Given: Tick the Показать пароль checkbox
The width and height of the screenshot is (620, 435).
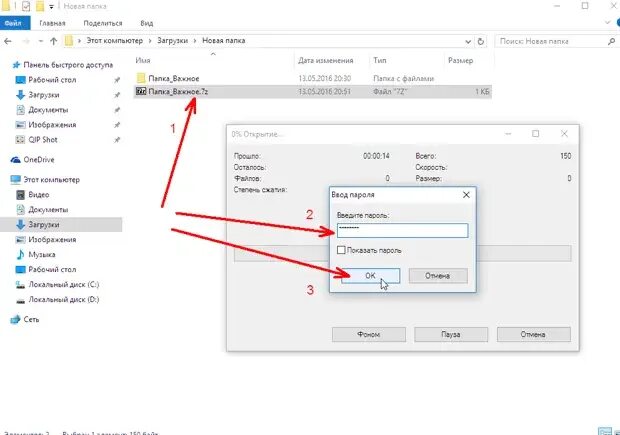Looking at the screenshot, I should 341,250.
